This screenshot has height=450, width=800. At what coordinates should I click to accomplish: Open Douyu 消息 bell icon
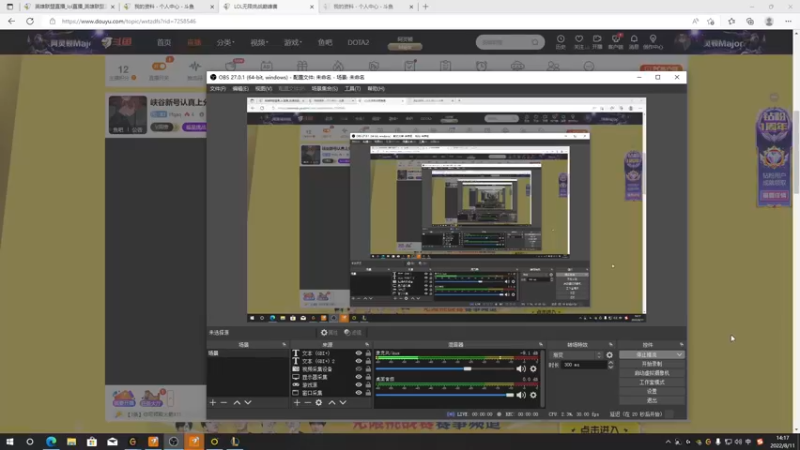(634, 42)
